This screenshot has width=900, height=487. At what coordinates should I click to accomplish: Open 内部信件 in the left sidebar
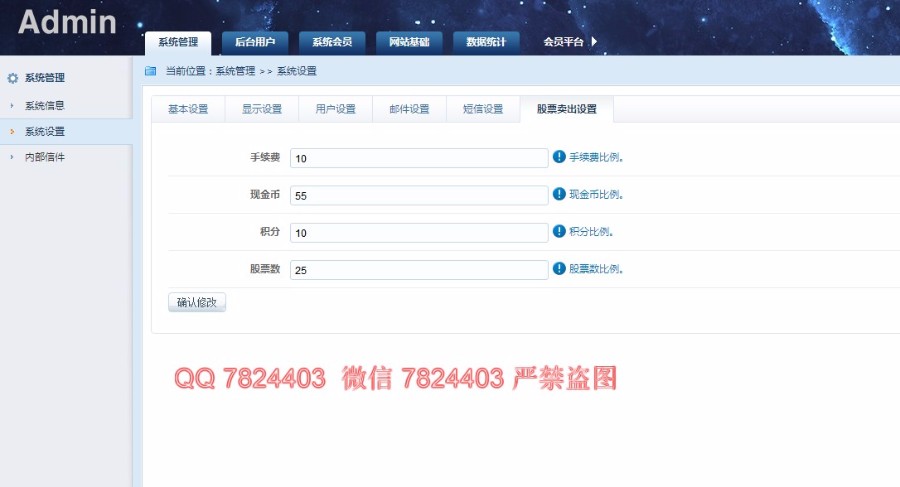(x=45, y=157)
